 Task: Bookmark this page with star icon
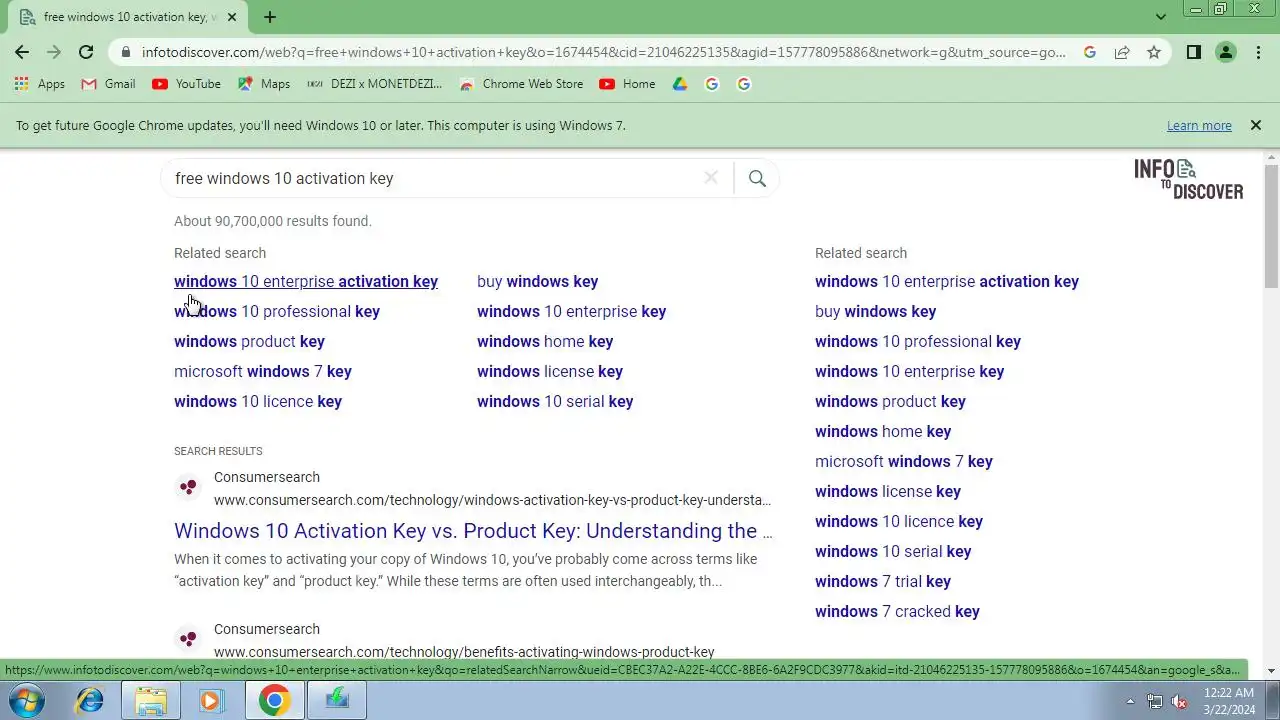coord(1154,52)
